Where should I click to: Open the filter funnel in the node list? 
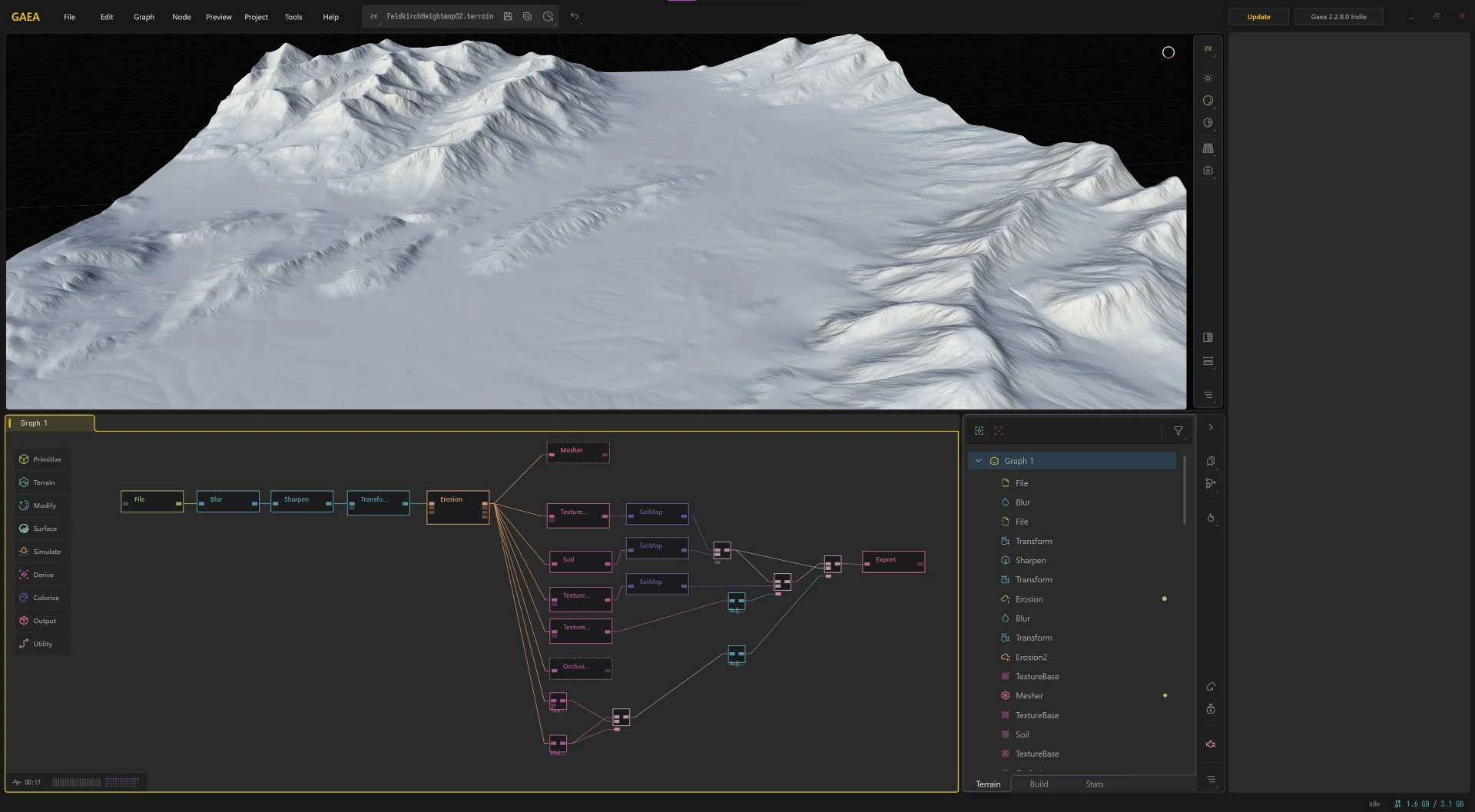click(x=1178, y=431)
